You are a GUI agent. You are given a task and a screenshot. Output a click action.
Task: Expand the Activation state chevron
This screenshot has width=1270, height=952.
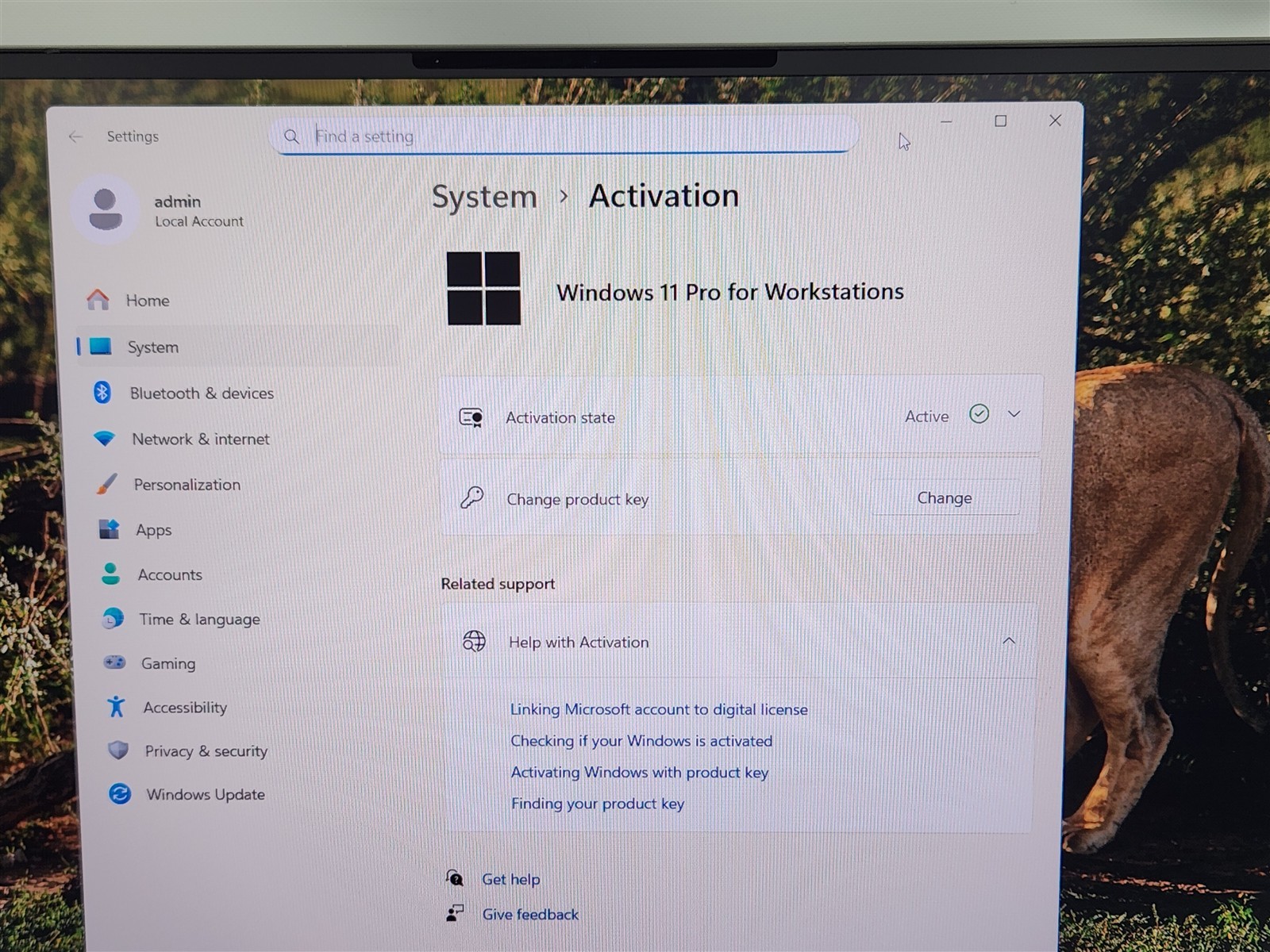[x=1014, y=414]
